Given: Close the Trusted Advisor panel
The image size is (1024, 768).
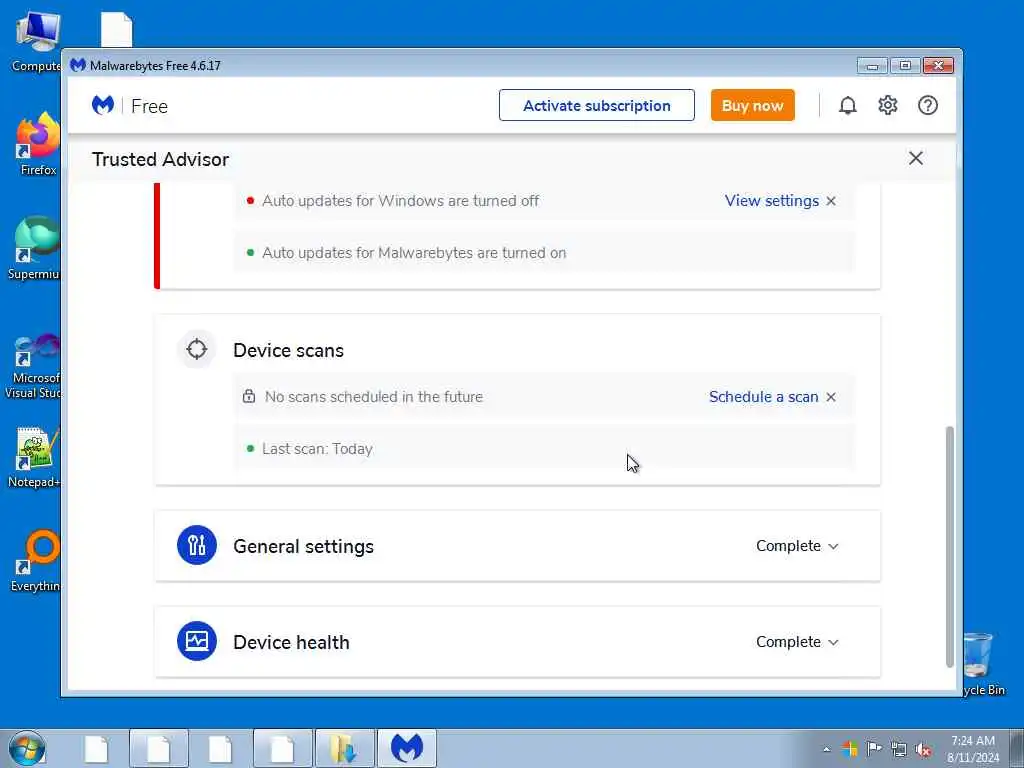Looking at the screenshot, I should [916, 158].
